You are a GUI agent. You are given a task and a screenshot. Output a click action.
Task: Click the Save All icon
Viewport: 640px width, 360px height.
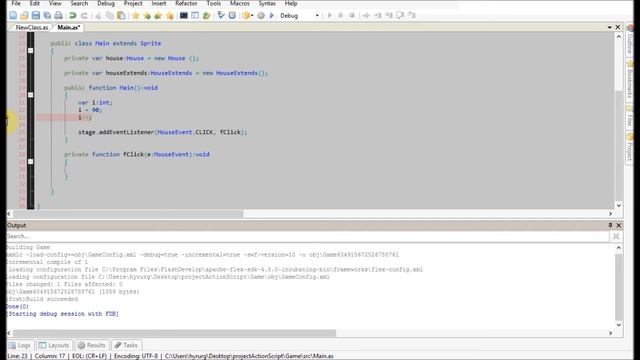(x=47, y=16)
